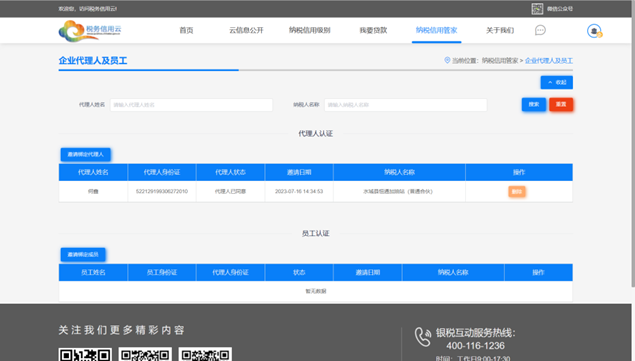Click the 邀请绑定代理人 button

coord(85,154)
